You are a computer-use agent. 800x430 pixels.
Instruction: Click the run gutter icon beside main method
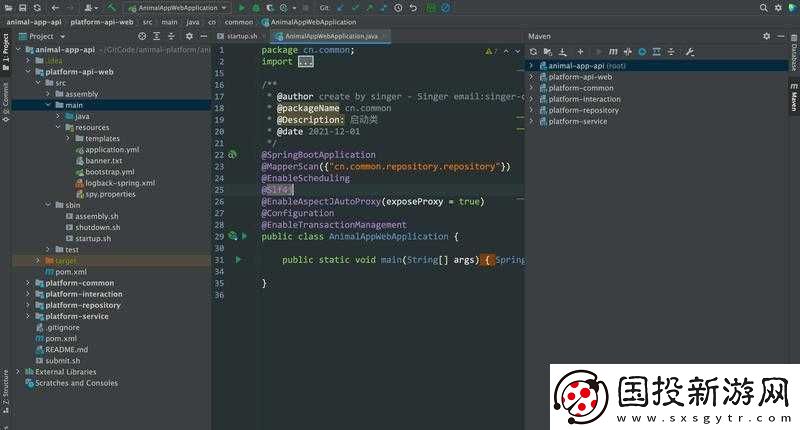click(238, 260)
